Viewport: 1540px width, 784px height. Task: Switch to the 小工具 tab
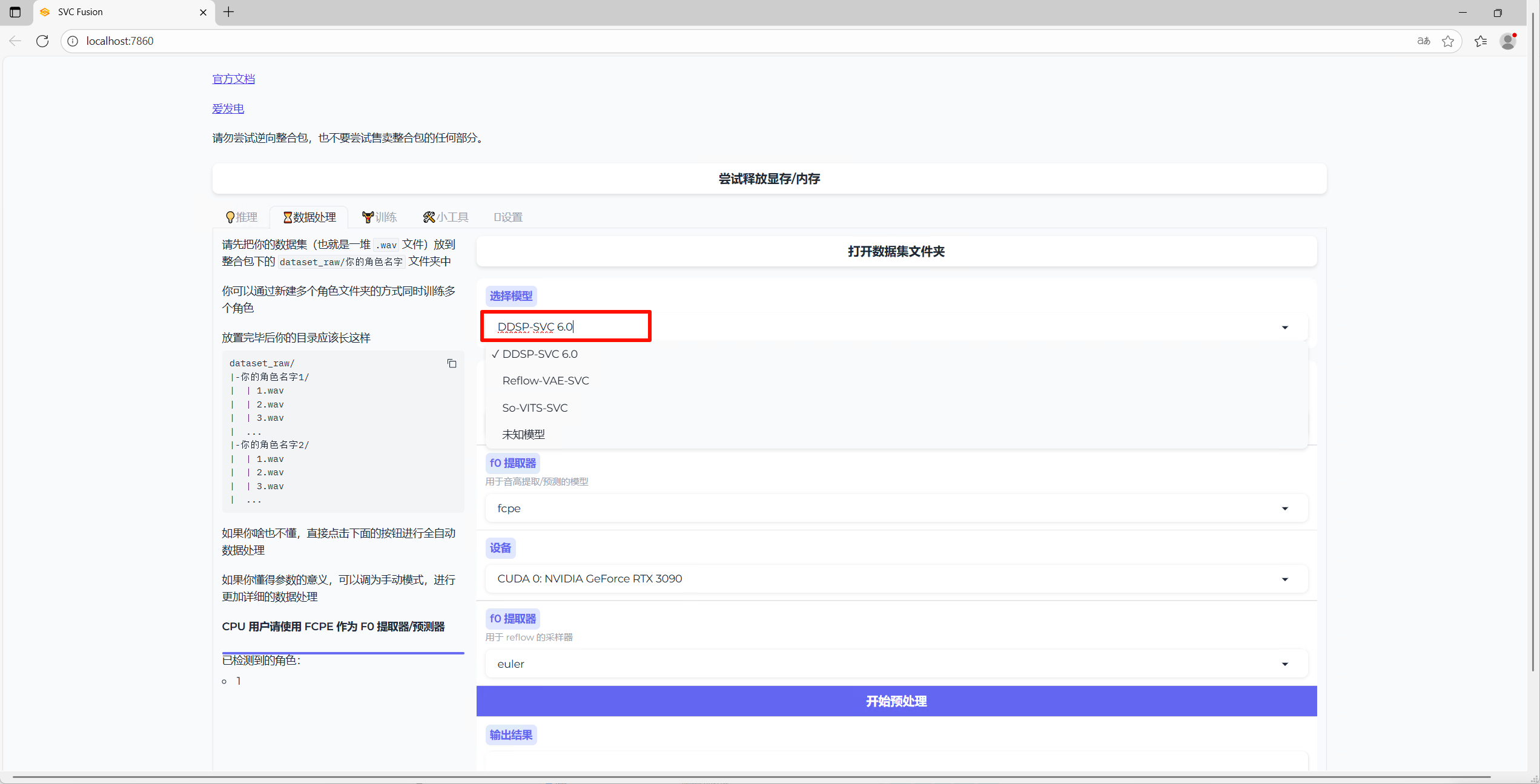446,217
